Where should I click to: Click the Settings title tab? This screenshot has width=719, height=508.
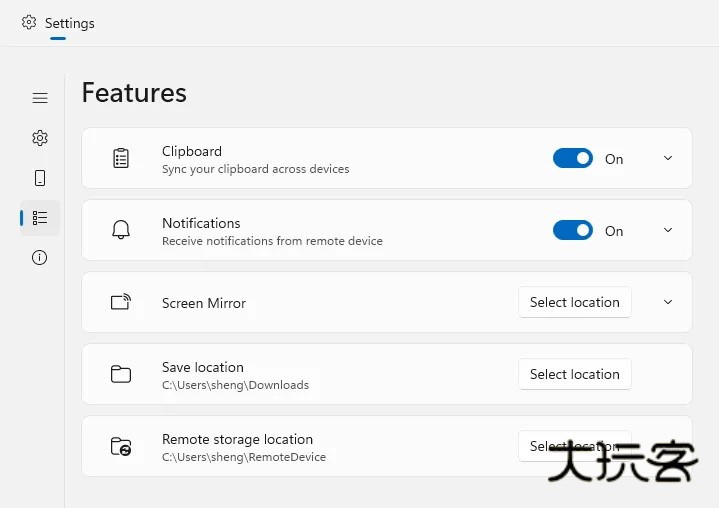click(59, 23)
